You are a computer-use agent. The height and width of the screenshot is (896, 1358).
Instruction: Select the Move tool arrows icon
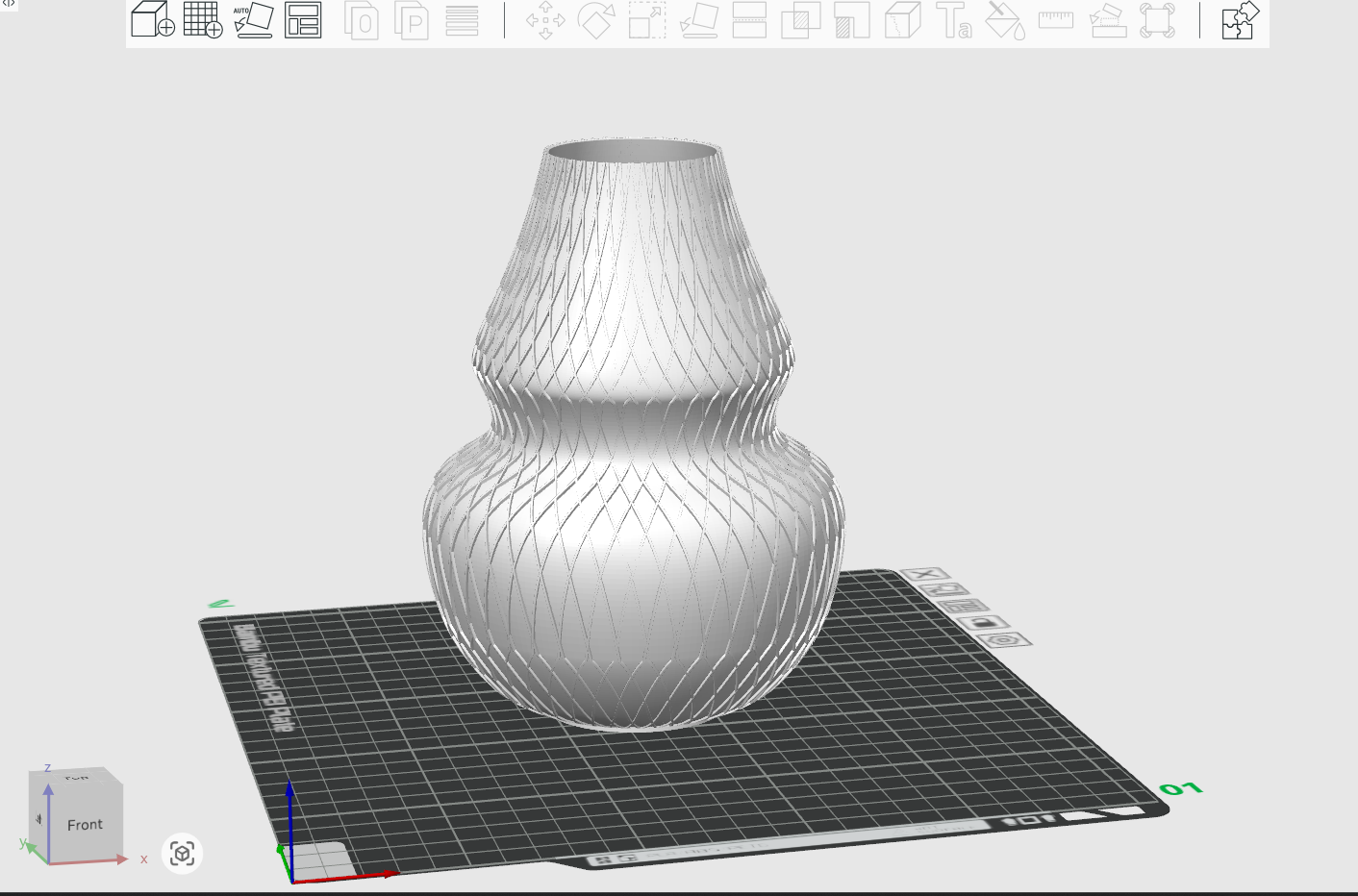(545, 20)
